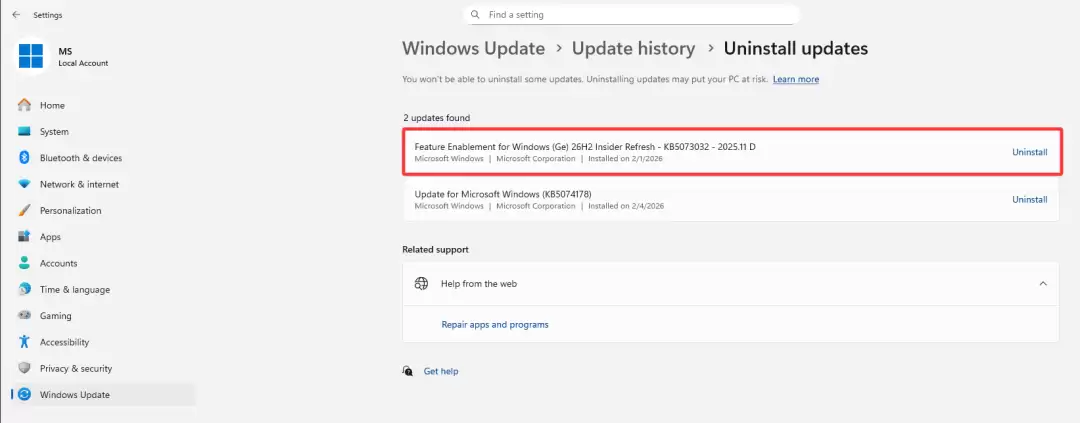Viewport: 1080px width, 423px height.
Task: Click the Network & internet wifi icon
Action: [25, 184]
